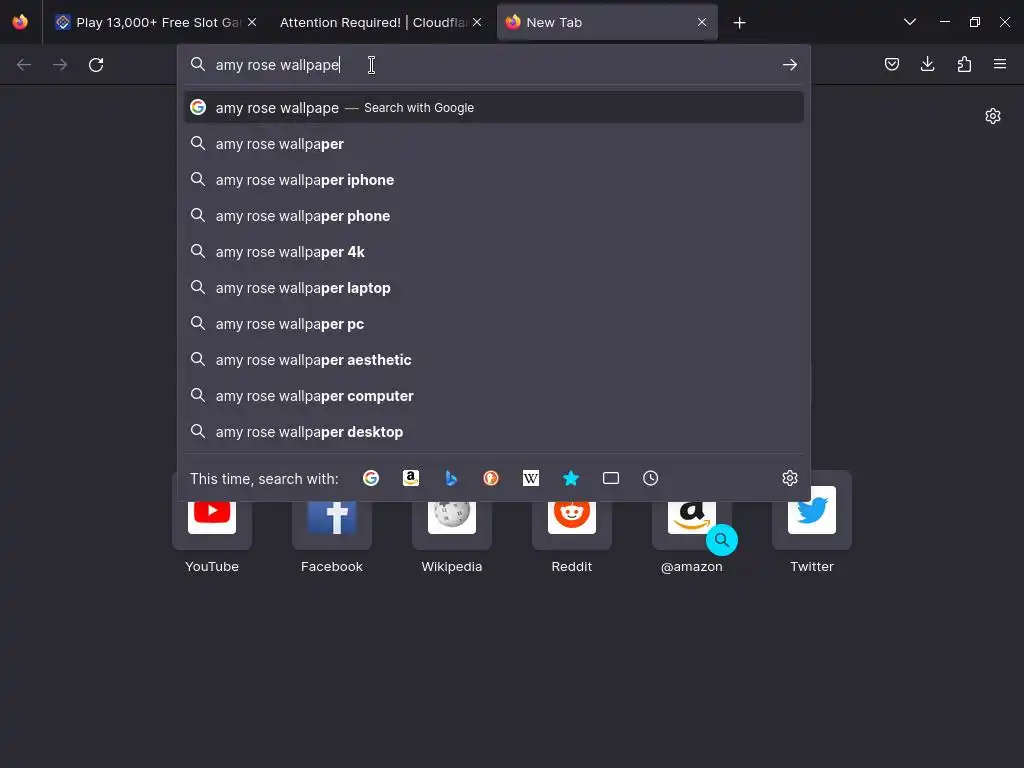Open the Downloads panel

click(x=927, y=64)
